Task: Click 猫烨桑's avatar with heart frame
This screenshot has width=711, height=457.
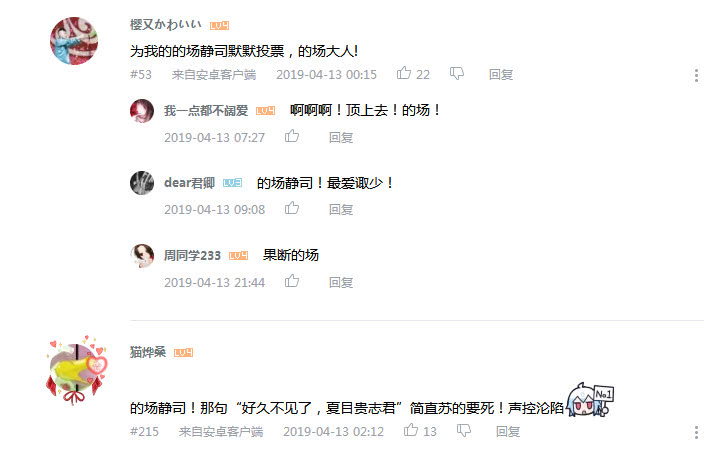Action: pyautogui.click(x=77, y=370)
